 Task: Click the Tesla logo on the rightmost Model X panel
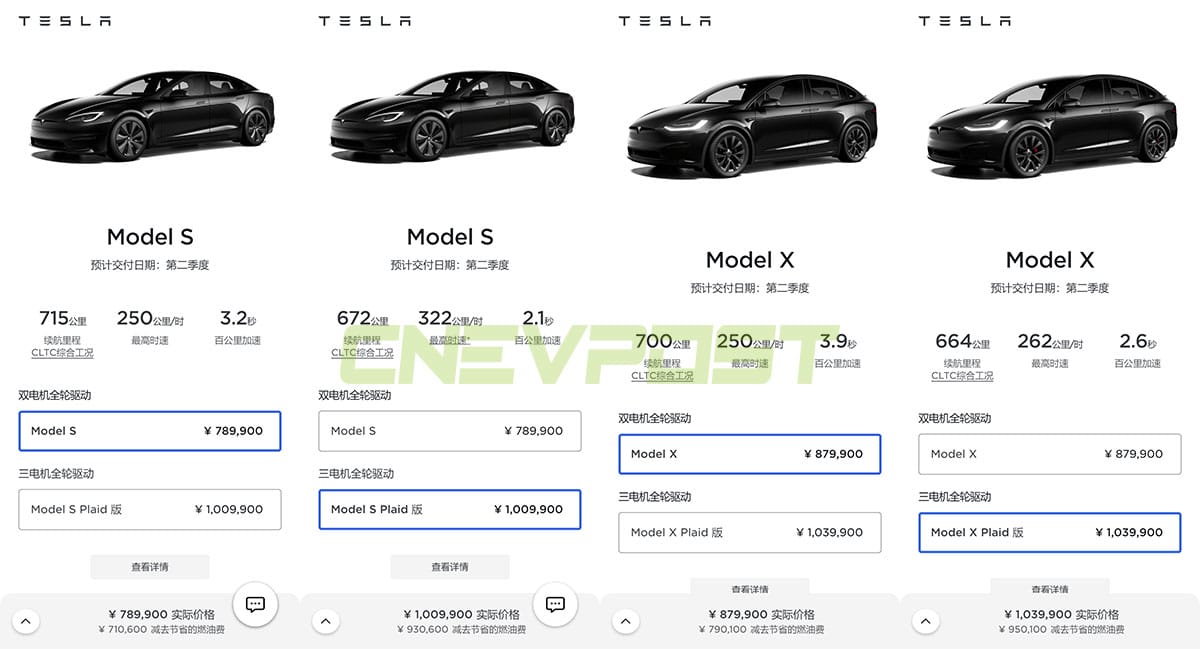(964, 19)
